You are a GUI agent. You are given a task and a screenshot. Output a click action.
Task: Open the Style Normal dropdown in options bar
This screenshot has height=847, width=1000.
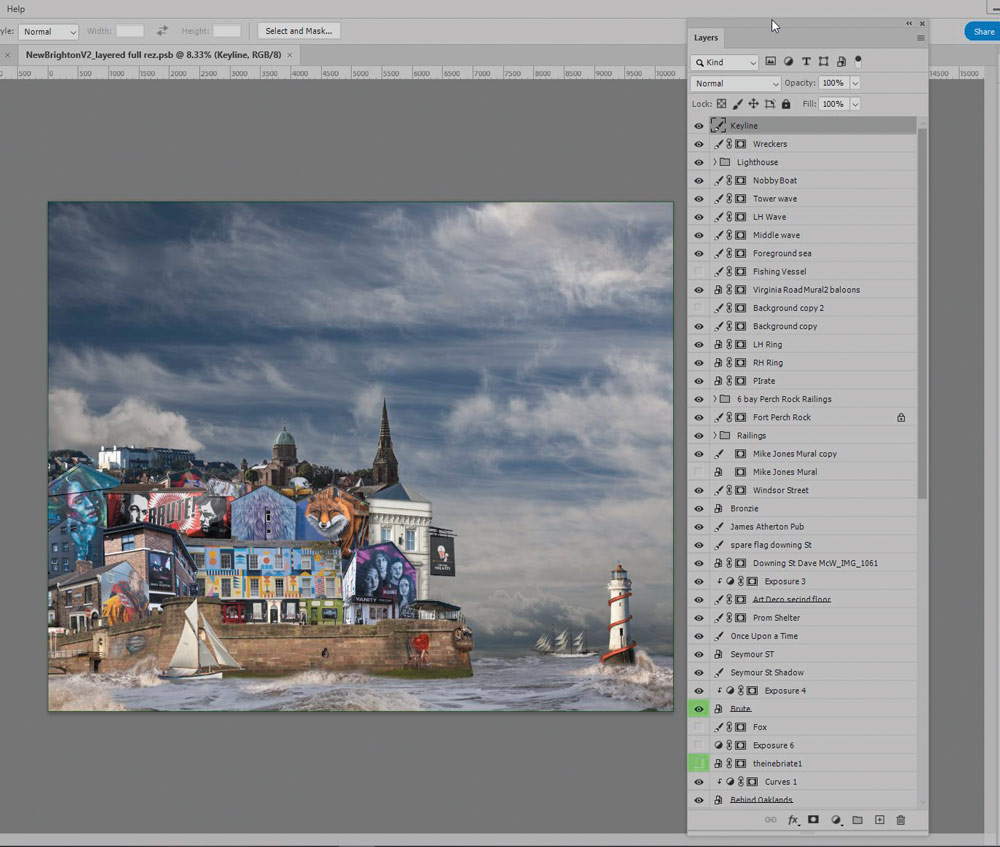click(x=48, y=31)
